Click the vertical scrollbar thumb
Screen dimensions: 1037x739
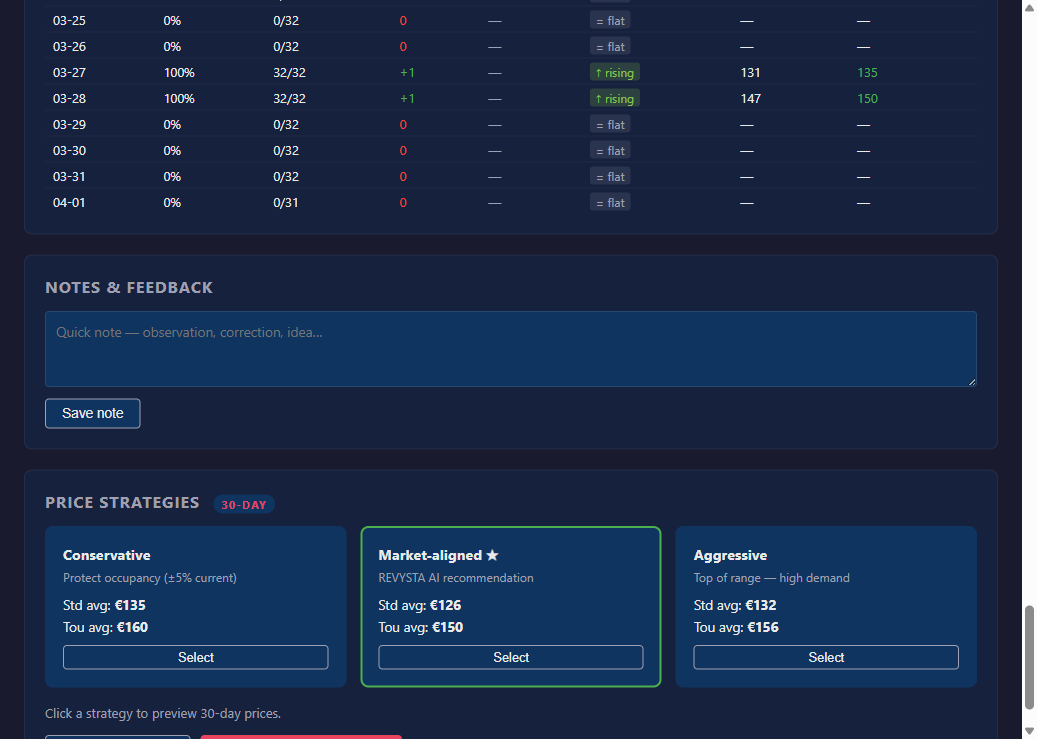tap(1028, 657)
